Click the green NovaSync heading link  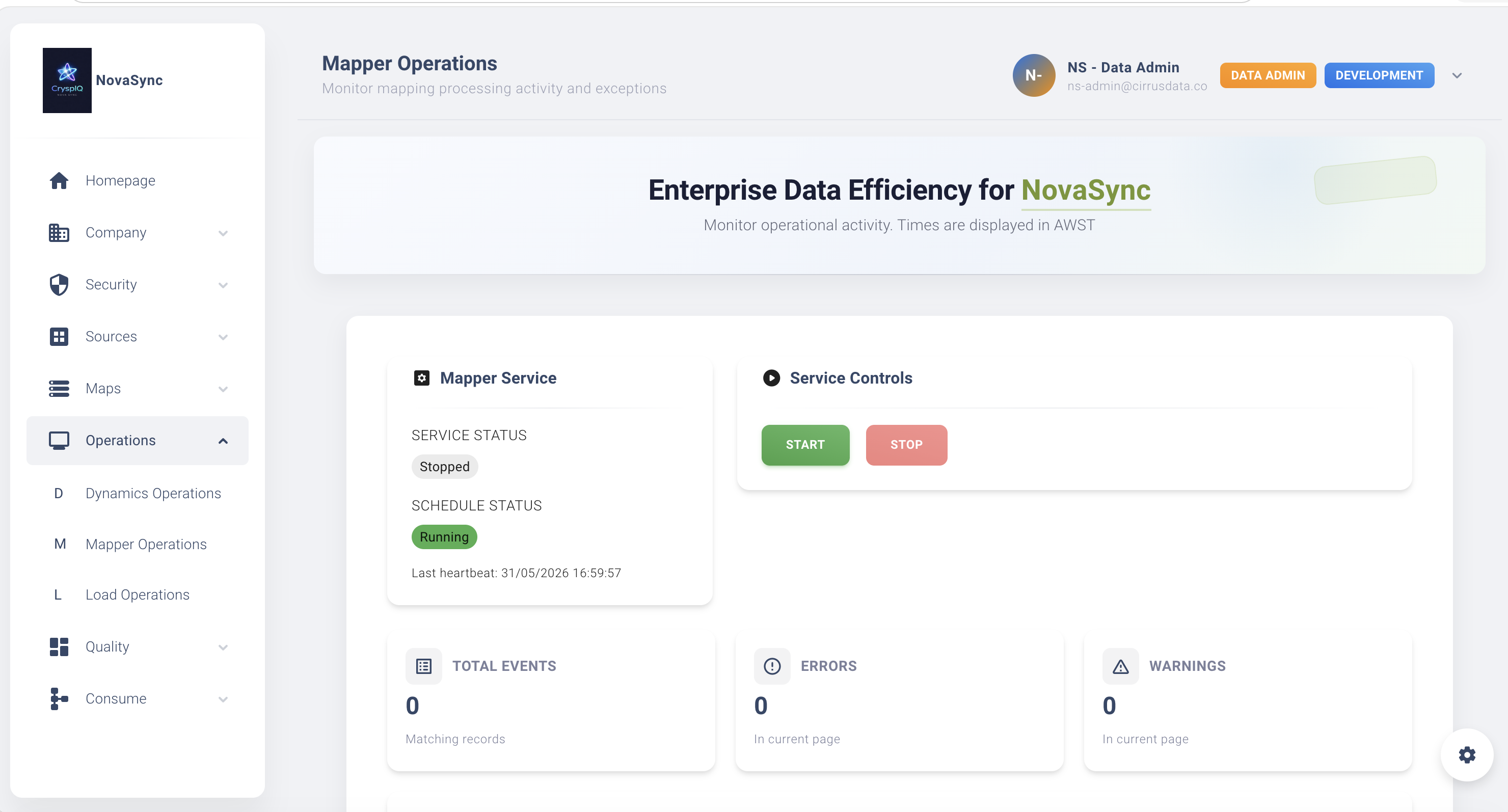1086,191
